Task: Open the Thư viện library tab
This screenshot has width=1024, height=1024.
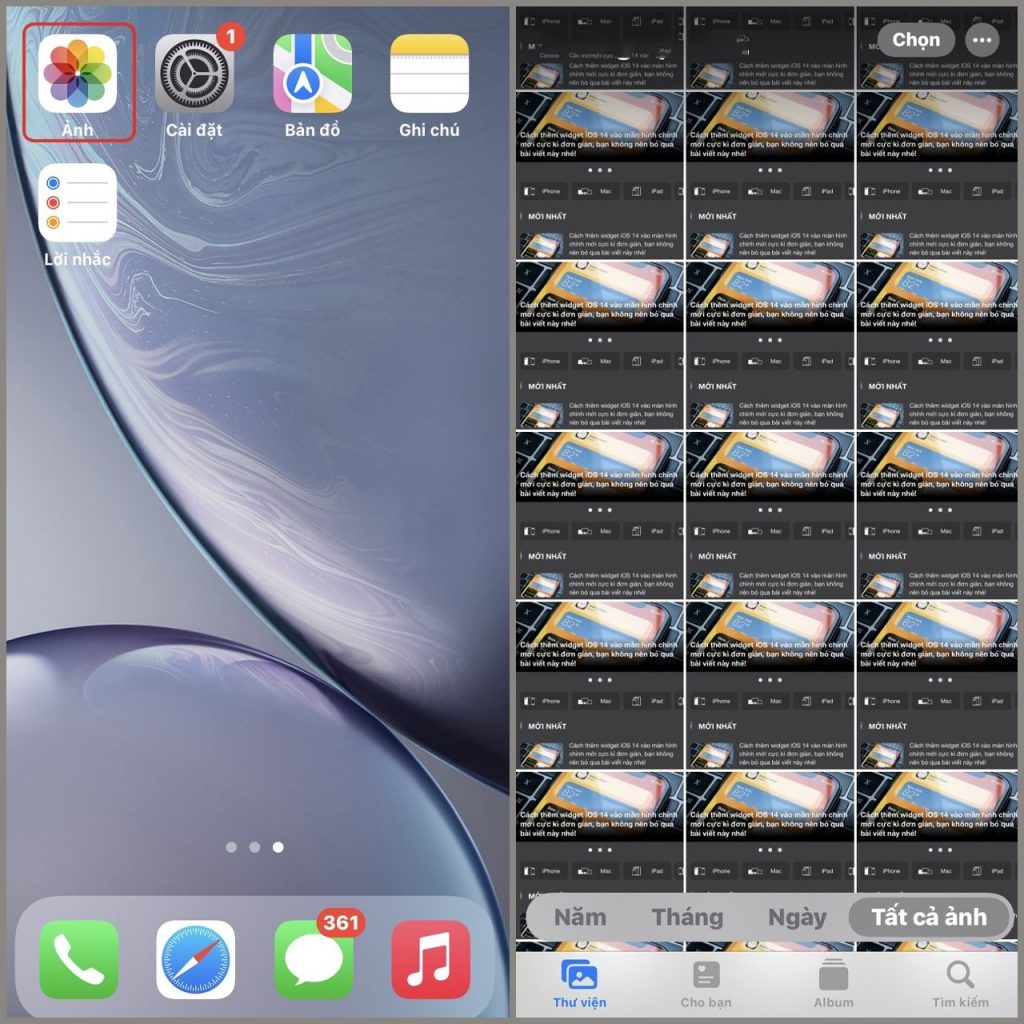Action: (x=579, y=984)
